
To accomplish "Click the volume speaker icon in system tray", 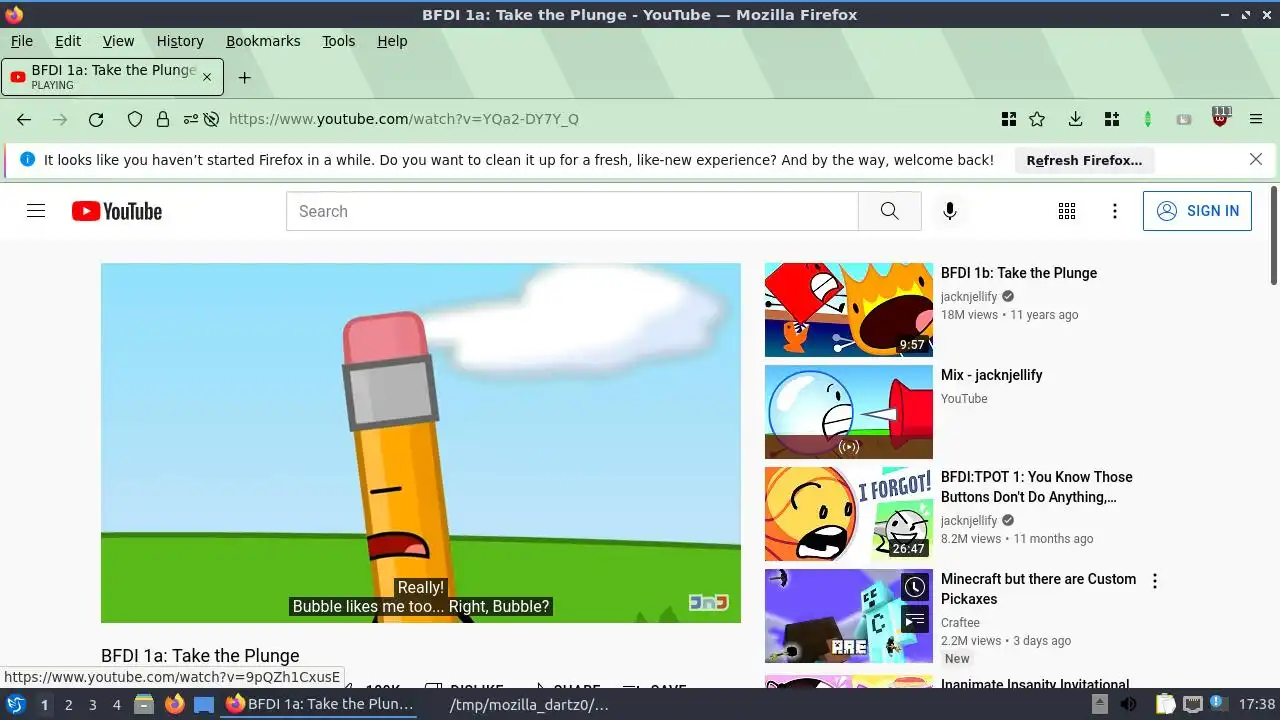I will pos(1129,704).
